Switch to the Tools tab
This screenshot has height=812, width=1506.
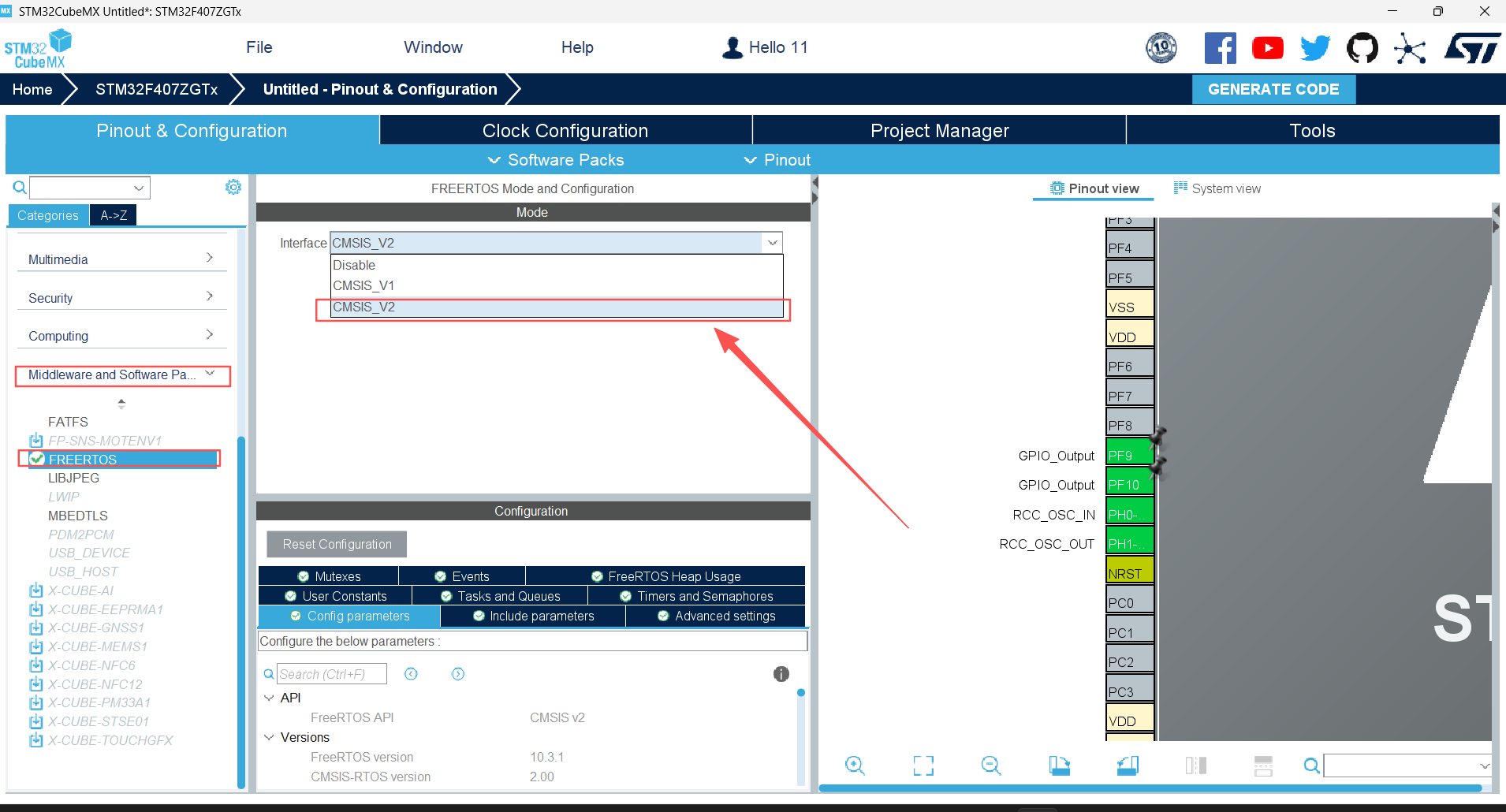(1313, 131)
